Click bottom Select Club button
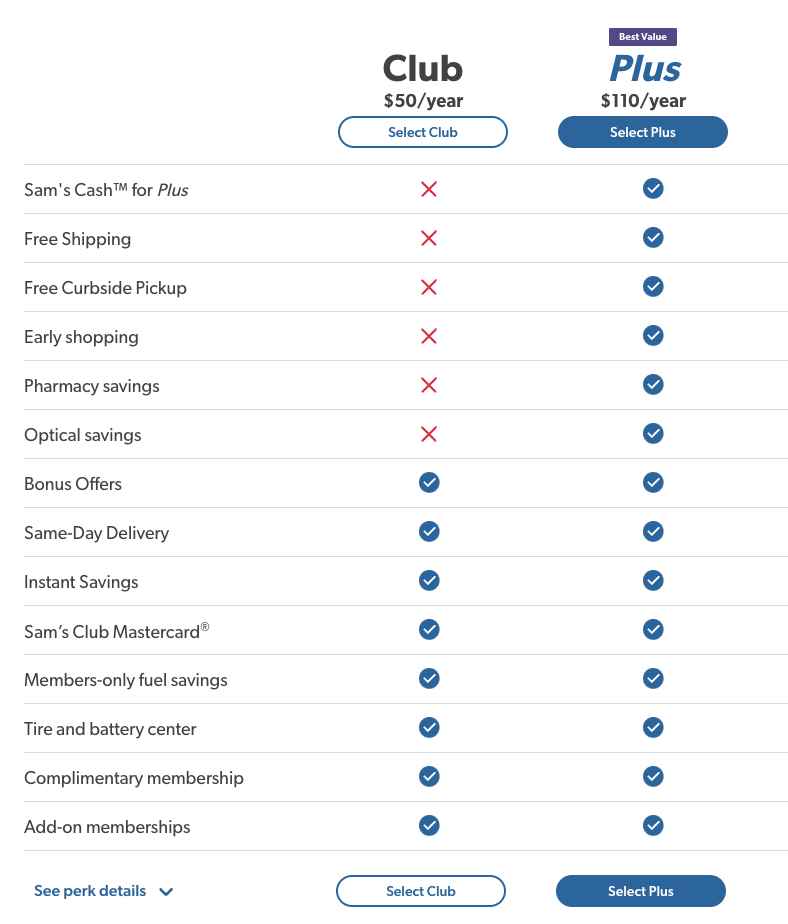The height and width of the screenshot is (924, 788). click(421, 891)
